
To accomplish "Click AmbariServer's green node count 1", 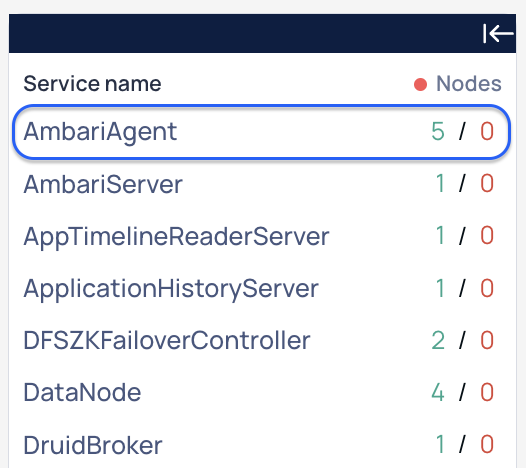I will 440,184.
